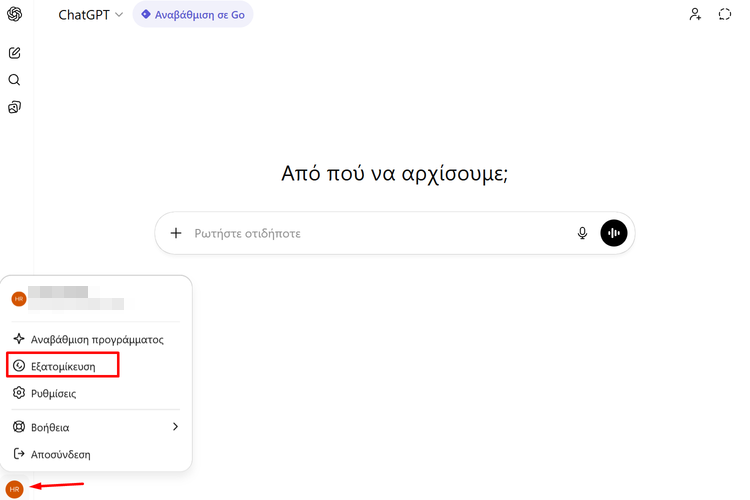This screenshot has width=750, height=500.
Task: Click the Αναβάθμιση σε Go button
Action: (193, 15)
